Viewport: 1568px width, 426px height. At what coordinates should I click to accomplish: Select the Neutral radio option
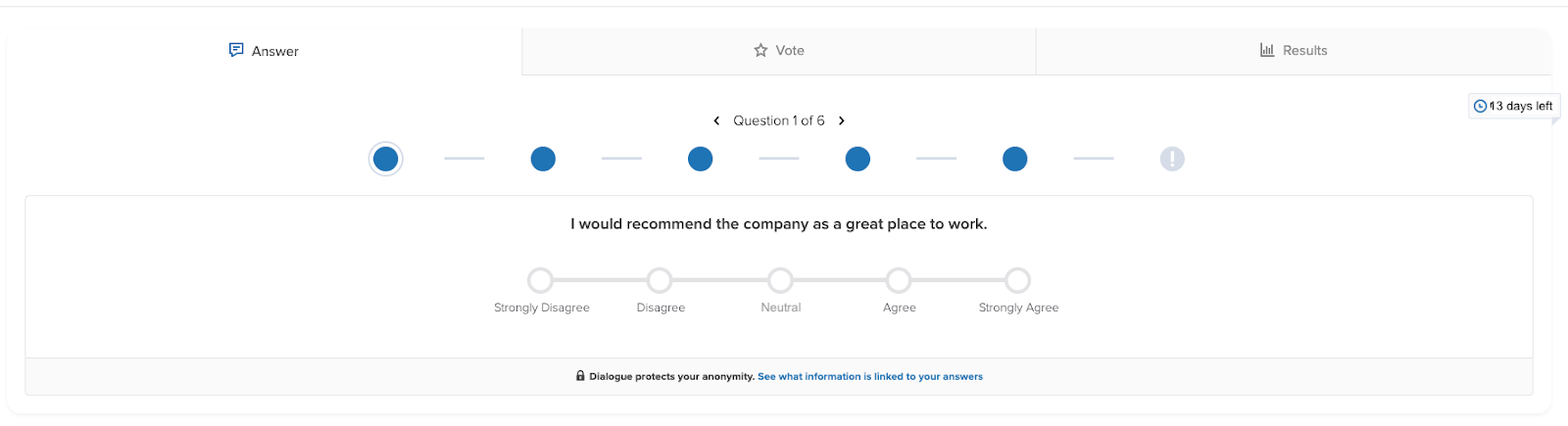(x=780, y=281)
